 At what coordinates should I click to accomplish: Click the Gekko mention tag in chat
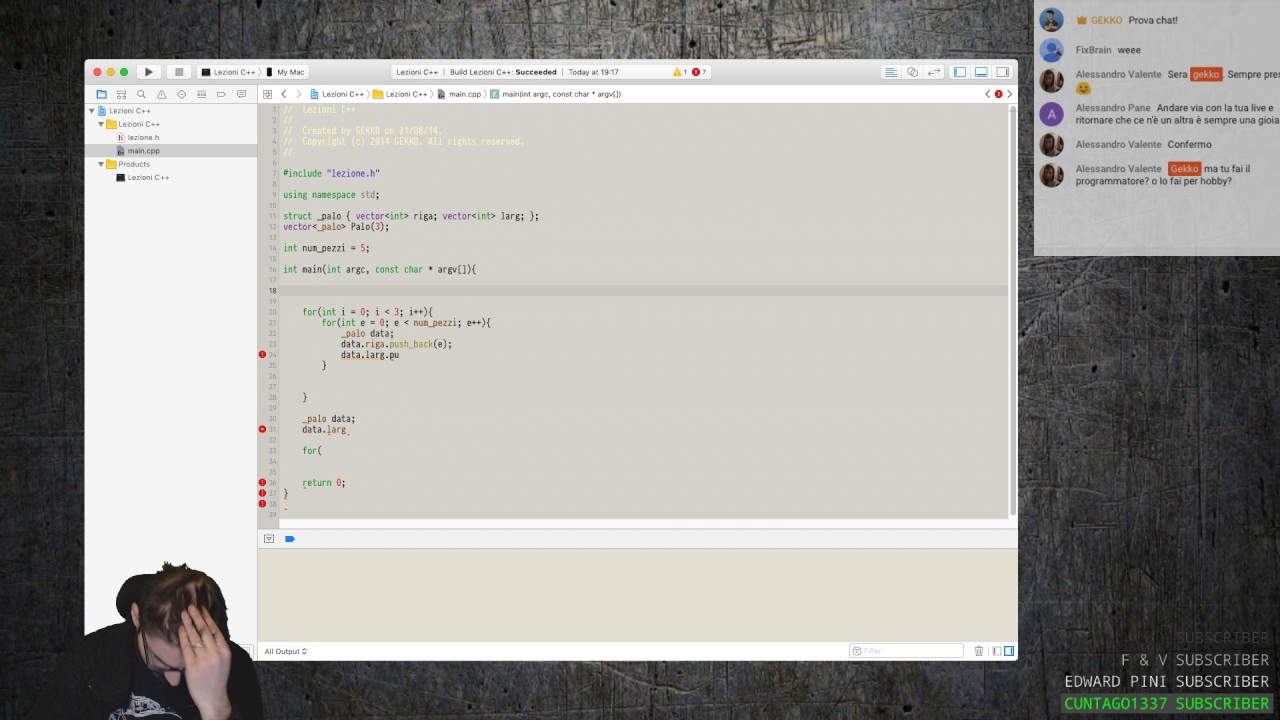1184,169
